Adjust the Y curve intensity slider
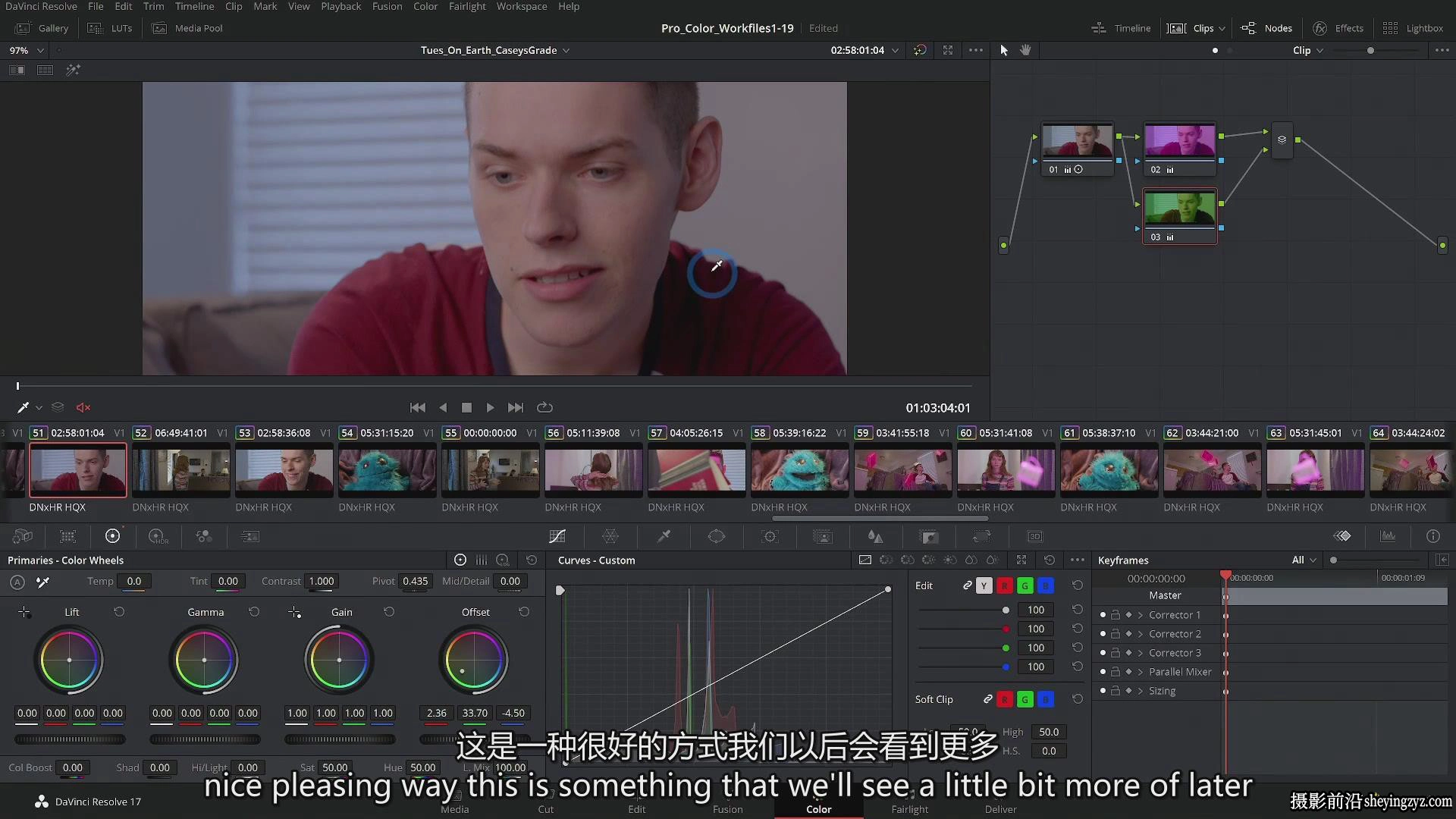The width and height of the screenshot is (1456, 819). point(964,610)
